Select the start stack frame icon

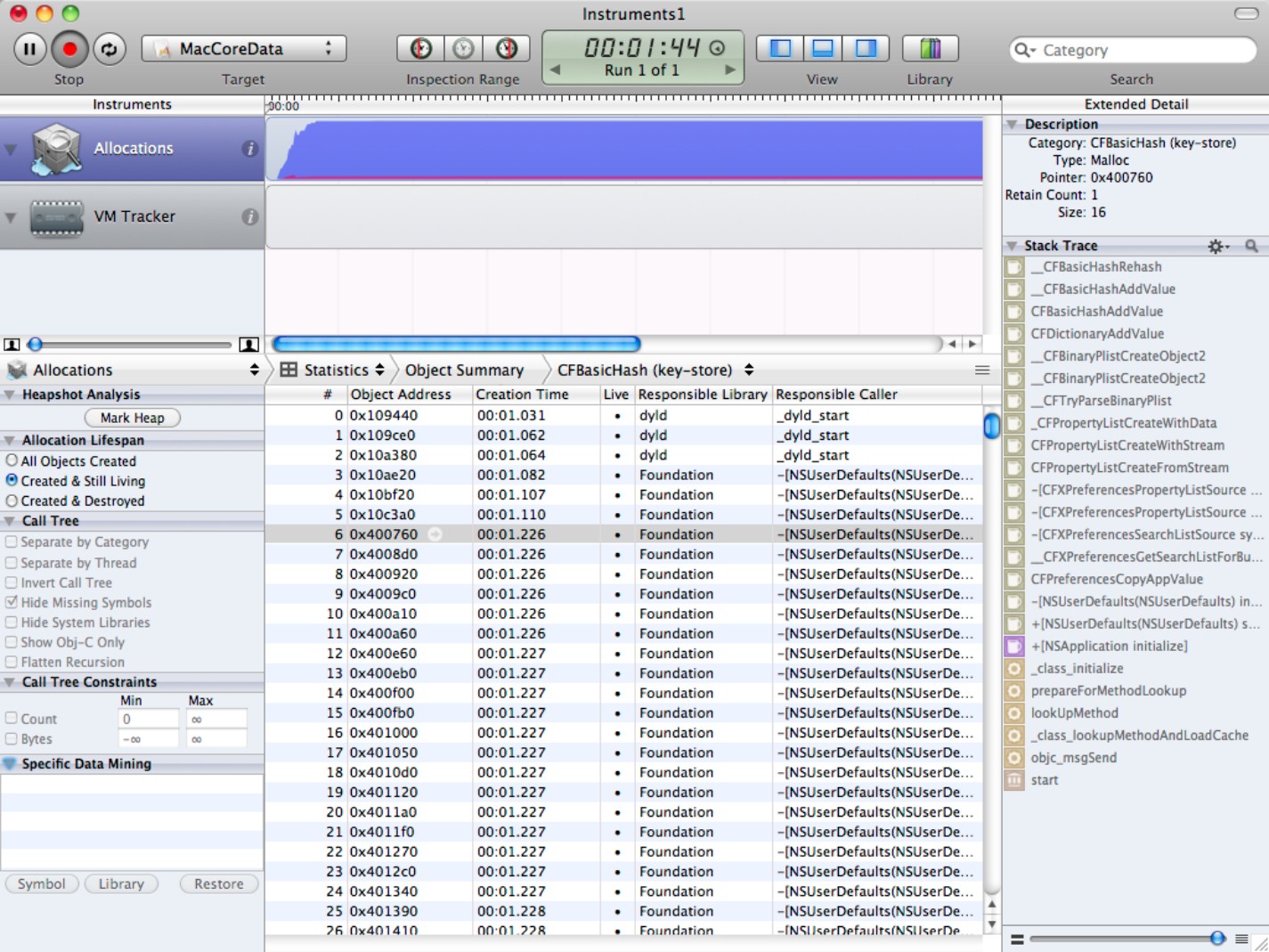1014,780
